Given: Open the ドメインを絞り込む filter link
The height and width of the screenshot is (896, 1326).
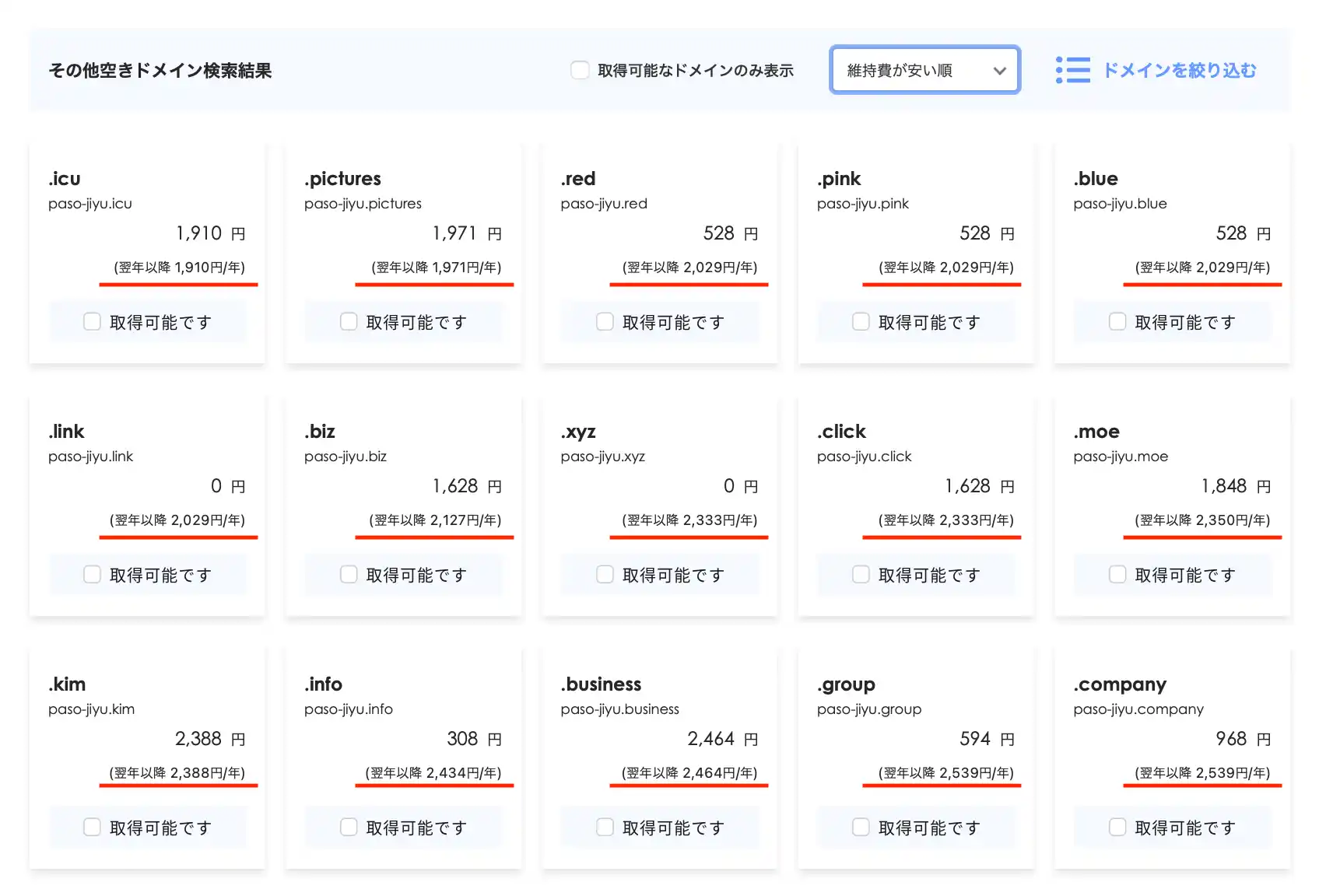Looking at the screenshot, I should pyautogui.click(x=1179, y=70).
